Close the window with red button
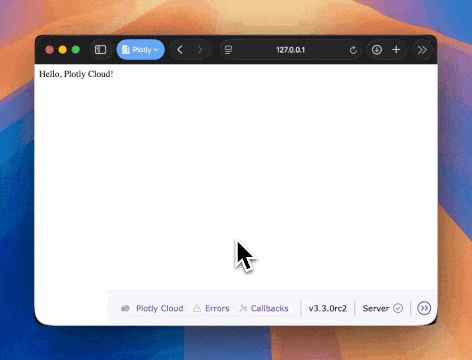472x360 pixels. click(49, 50)
